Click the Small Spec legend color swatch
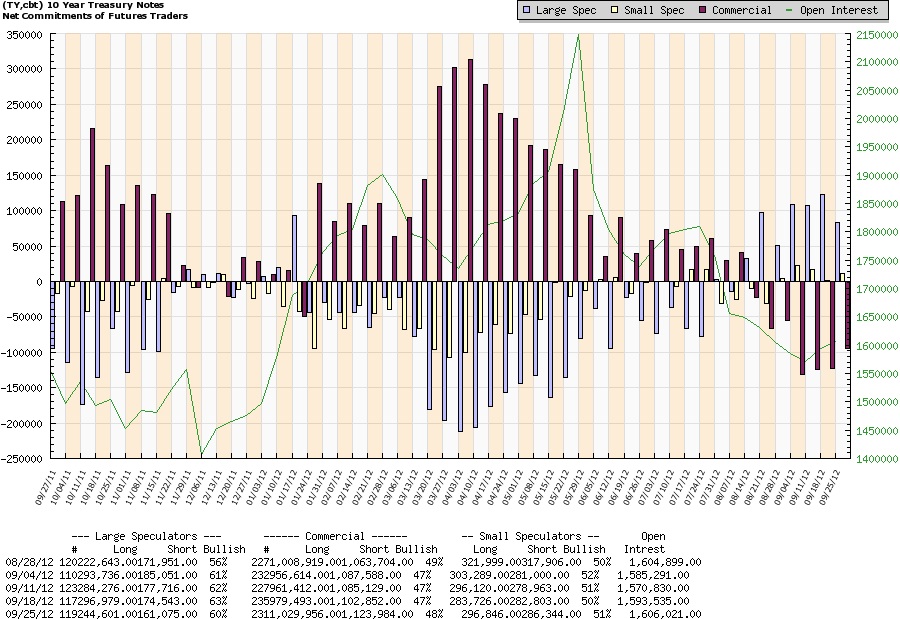 point(614,10)
